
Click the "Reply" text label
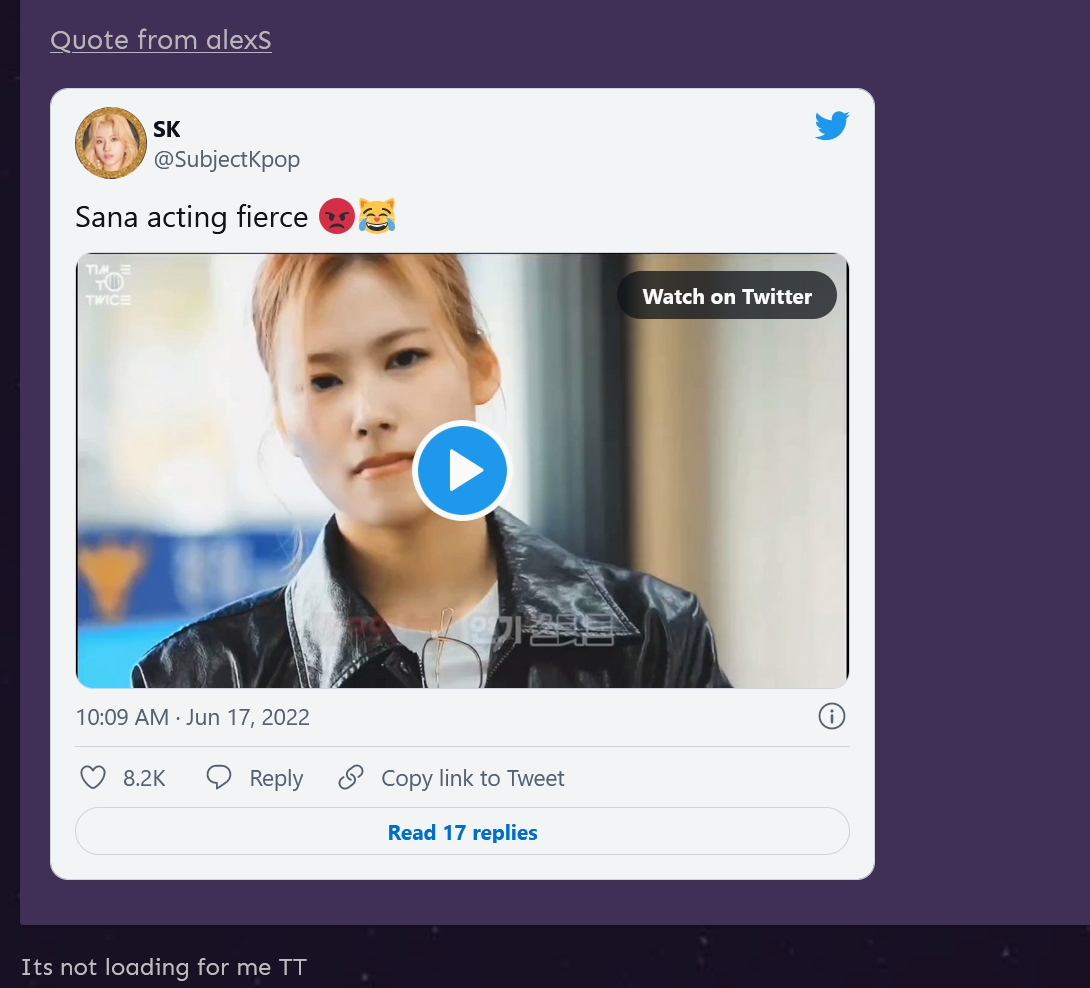pos(276,778)
